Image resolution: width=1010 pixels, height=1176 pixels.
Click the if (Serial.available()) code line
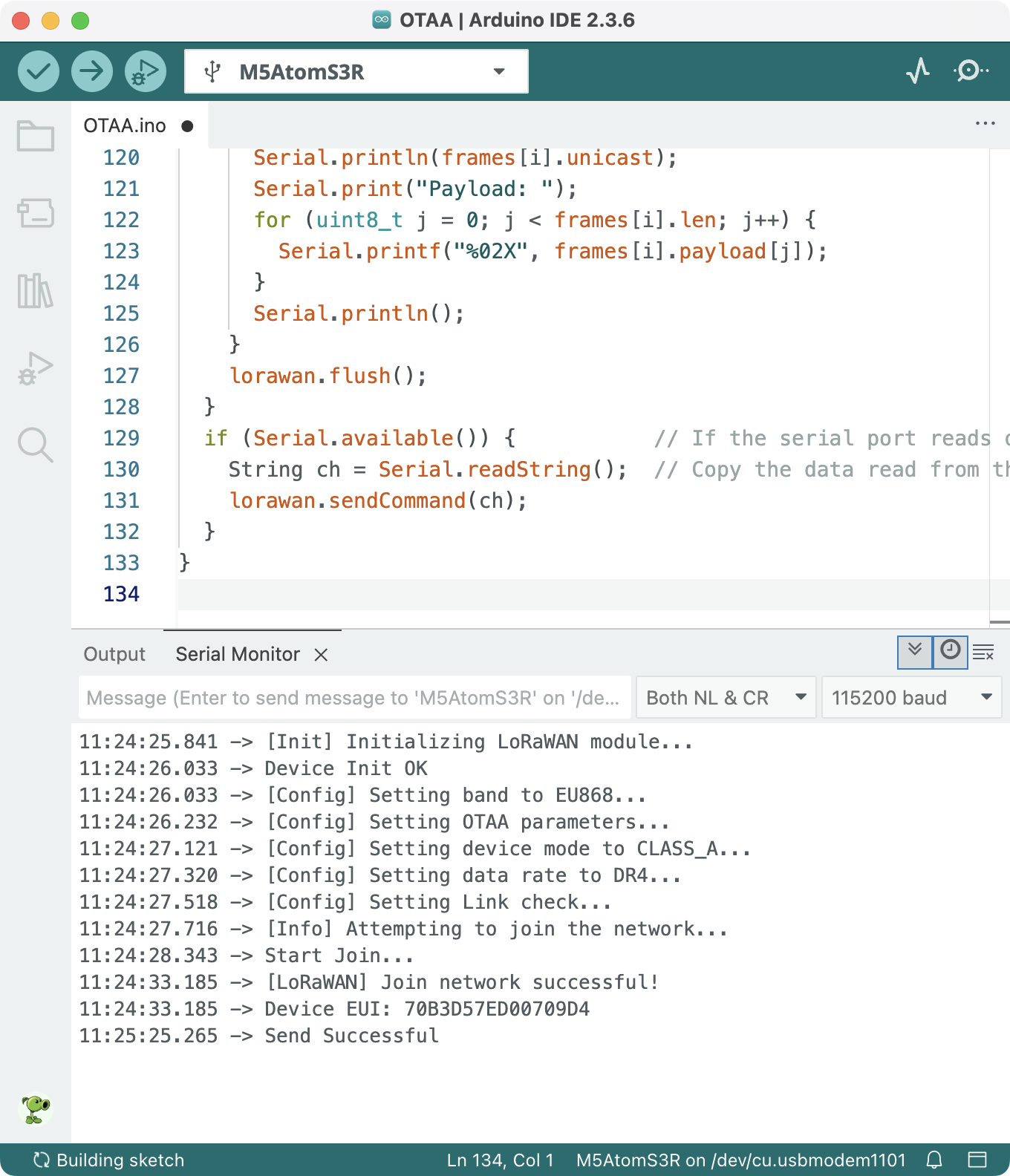[x=360, y=438]
